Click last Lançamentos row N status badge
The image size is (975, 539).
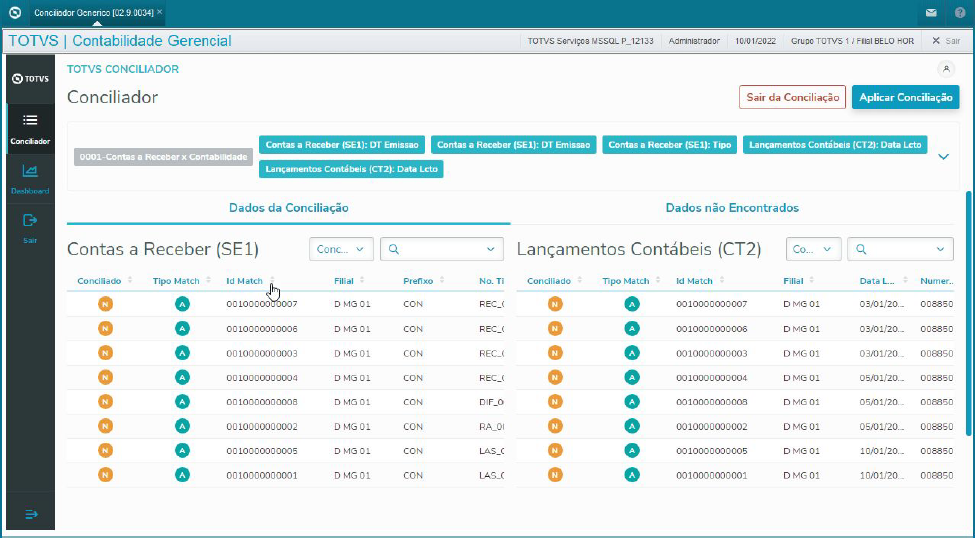pos(555,475)
